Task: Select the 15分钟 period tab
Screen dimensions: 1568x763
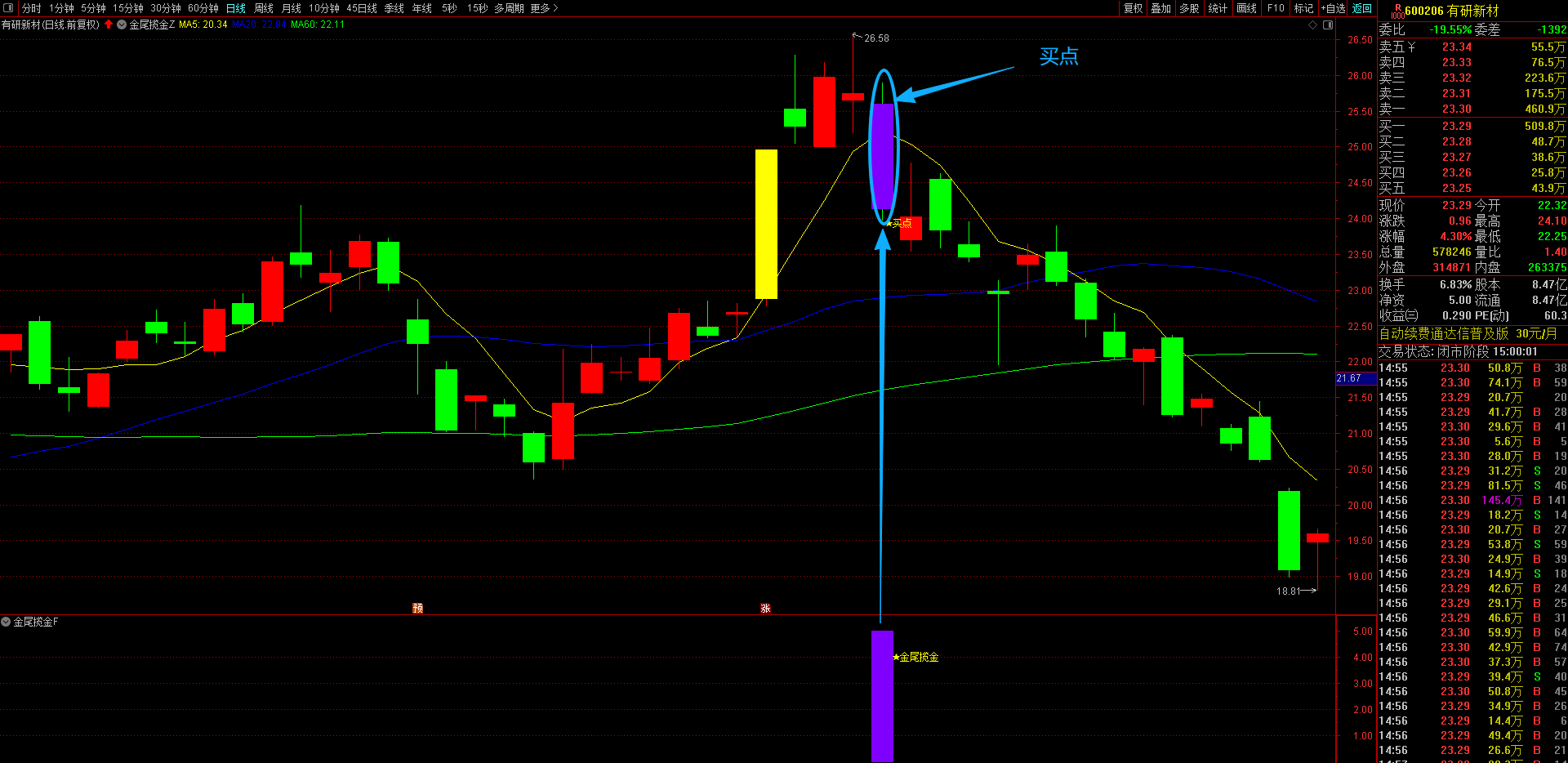Action: click(x=128, y=8)
